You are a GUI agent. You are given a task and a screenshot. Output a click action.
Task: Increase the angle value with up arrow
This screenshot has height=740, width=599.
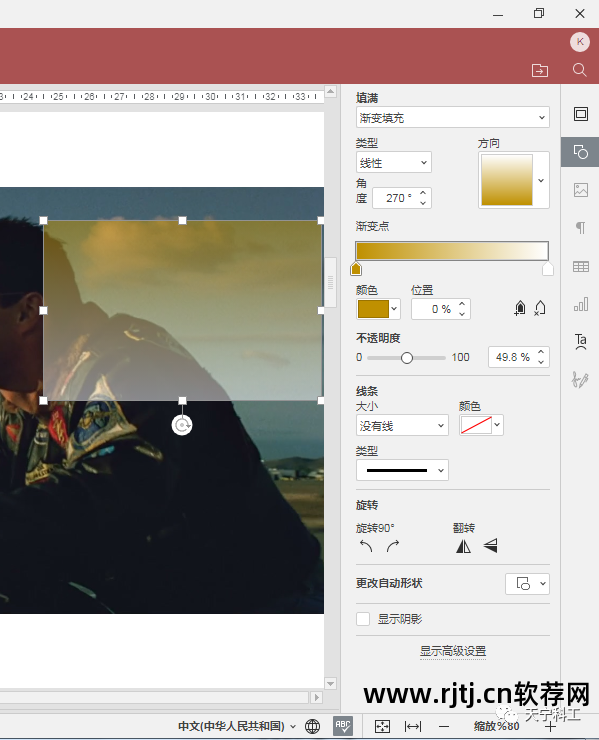coord(423,193)
